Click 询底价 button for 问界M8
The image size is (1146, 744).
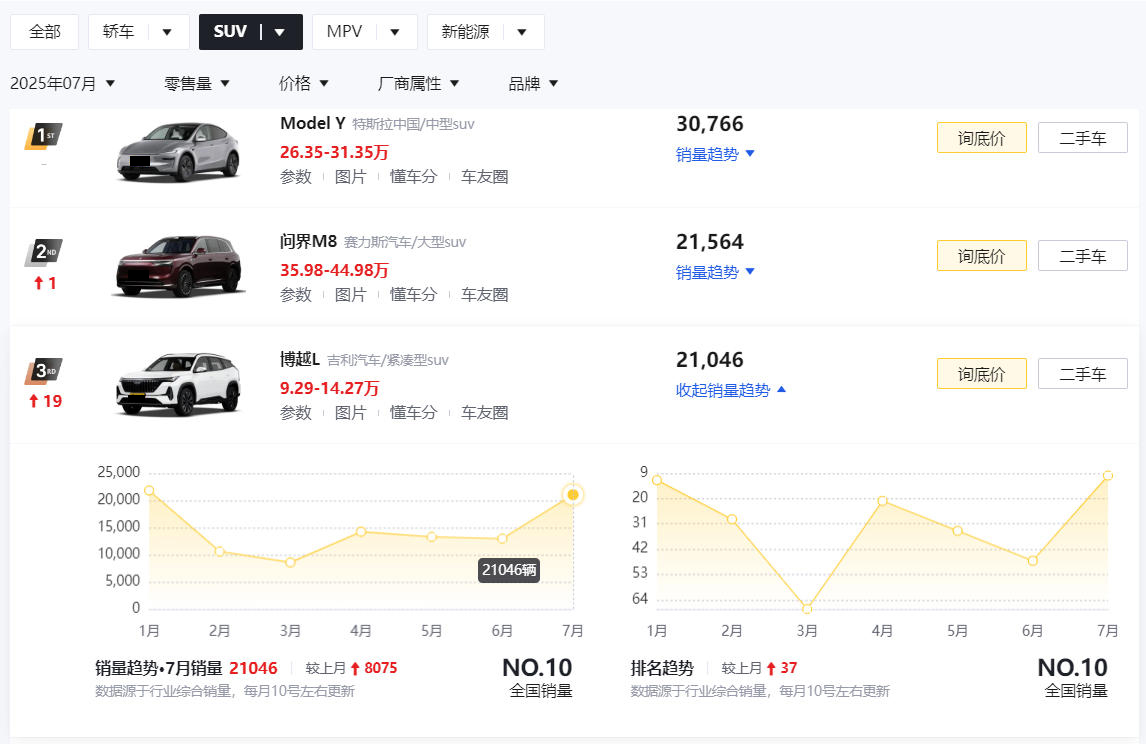click(982, 256)
